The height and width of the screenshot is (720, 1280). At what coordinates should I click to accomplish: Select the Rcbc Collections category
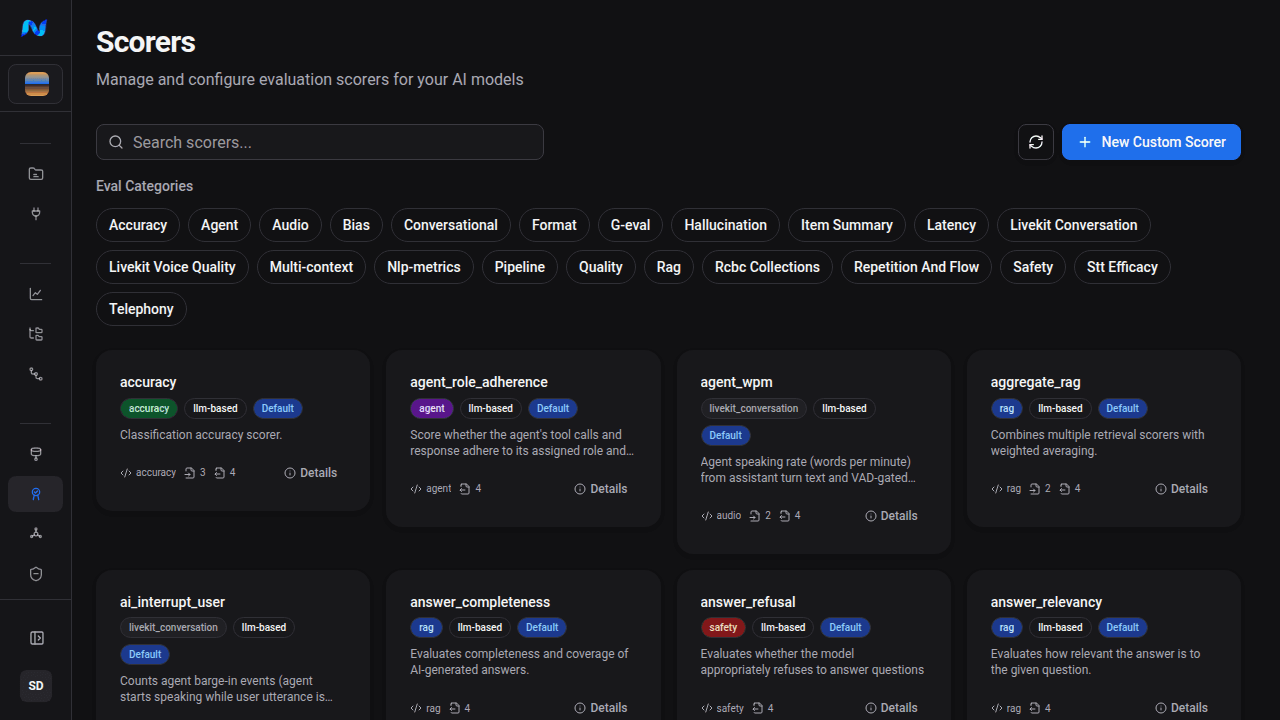tap(767, 267)
